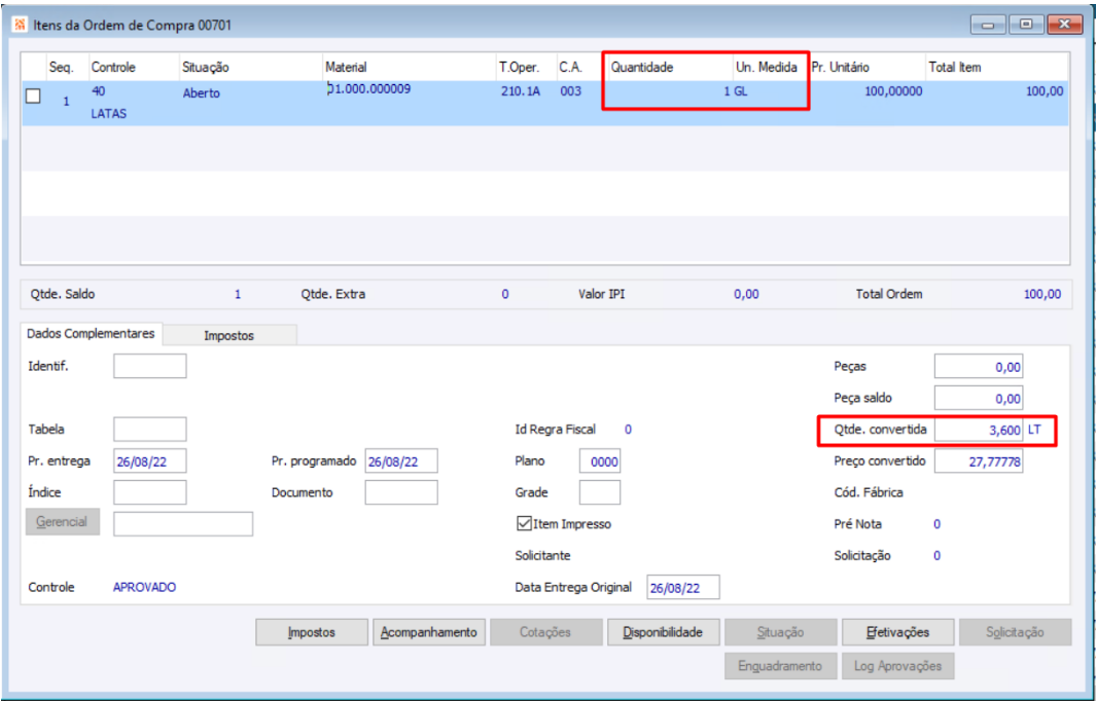This screenshot has height=701, width=1096.
Task: Click the Cotações button
Action: [x=546, y=633]
